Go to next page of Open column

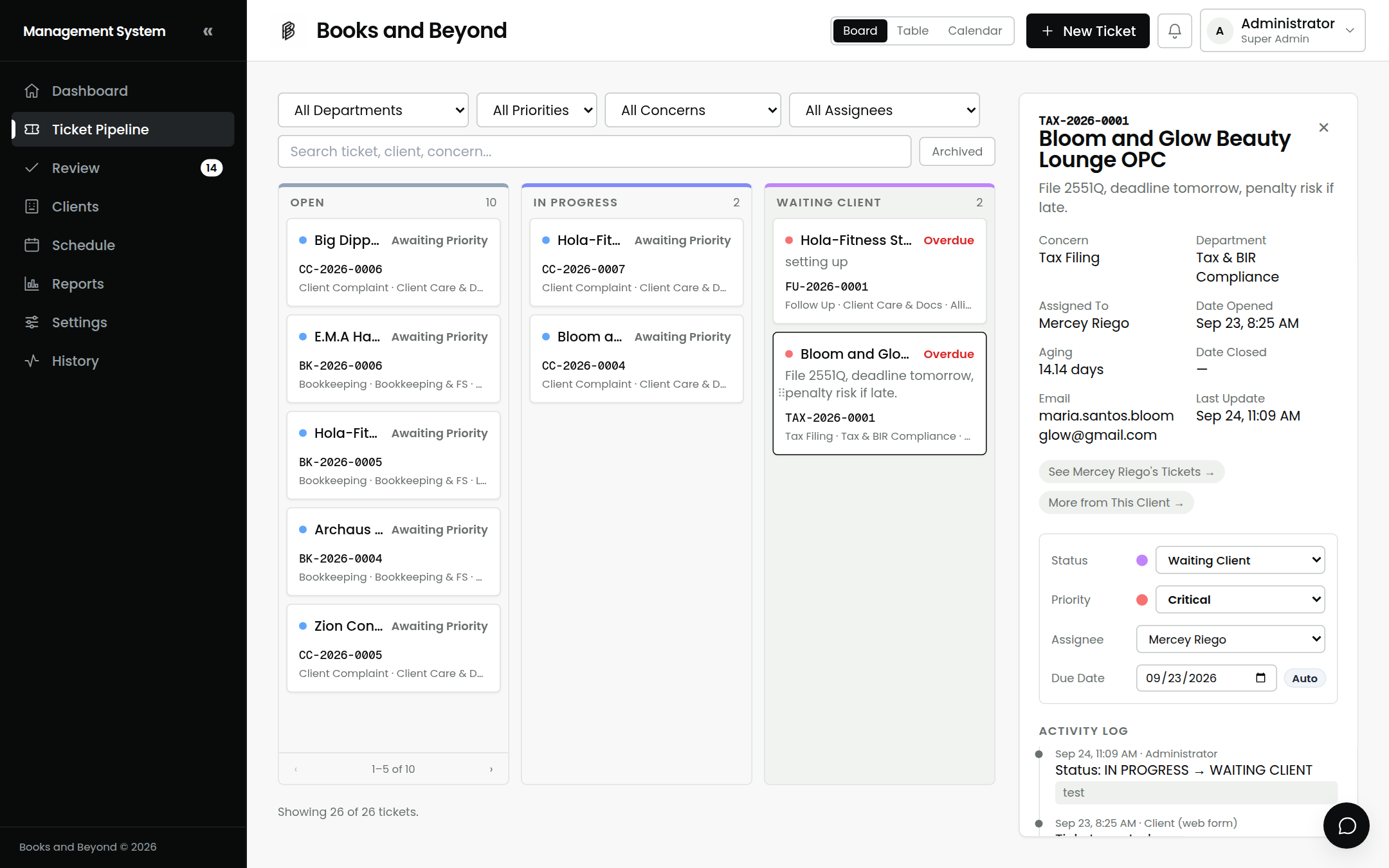[491, 769]
